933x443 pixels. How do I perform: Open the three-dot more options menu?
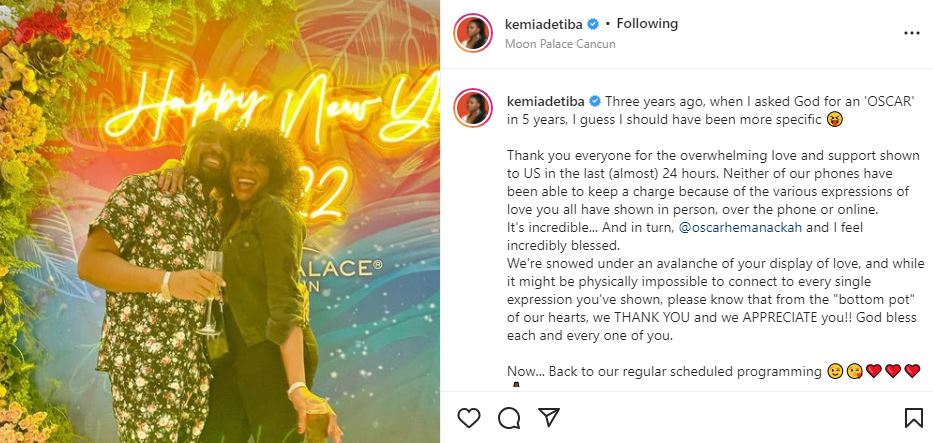(911, 33)
